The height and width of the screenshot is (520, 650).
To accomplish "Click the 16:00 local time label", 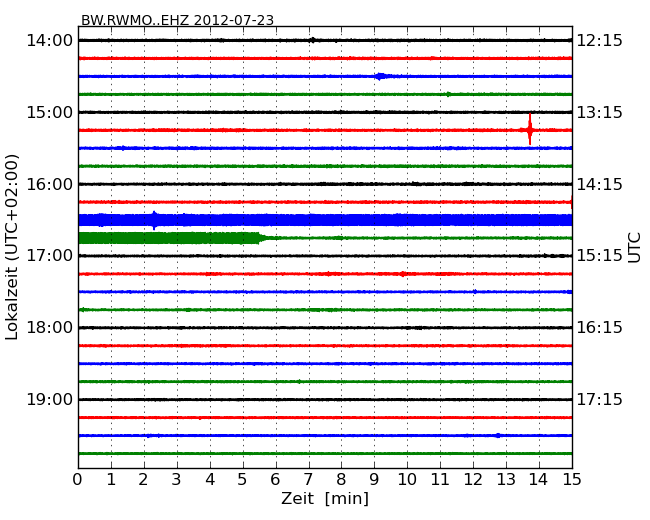I will 49,184.
